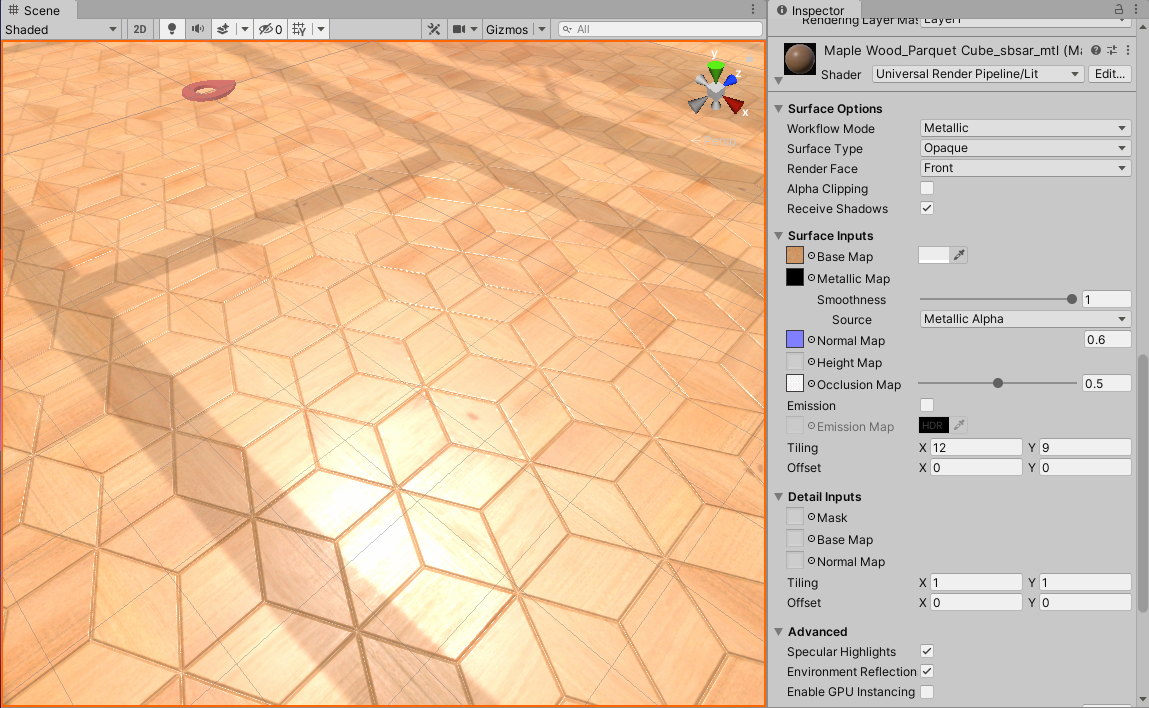Image resolution: width=1149 pixels, height=708 pixels.
Task: Open grid options dropdown arrow
Action: (x=321, y=29)
